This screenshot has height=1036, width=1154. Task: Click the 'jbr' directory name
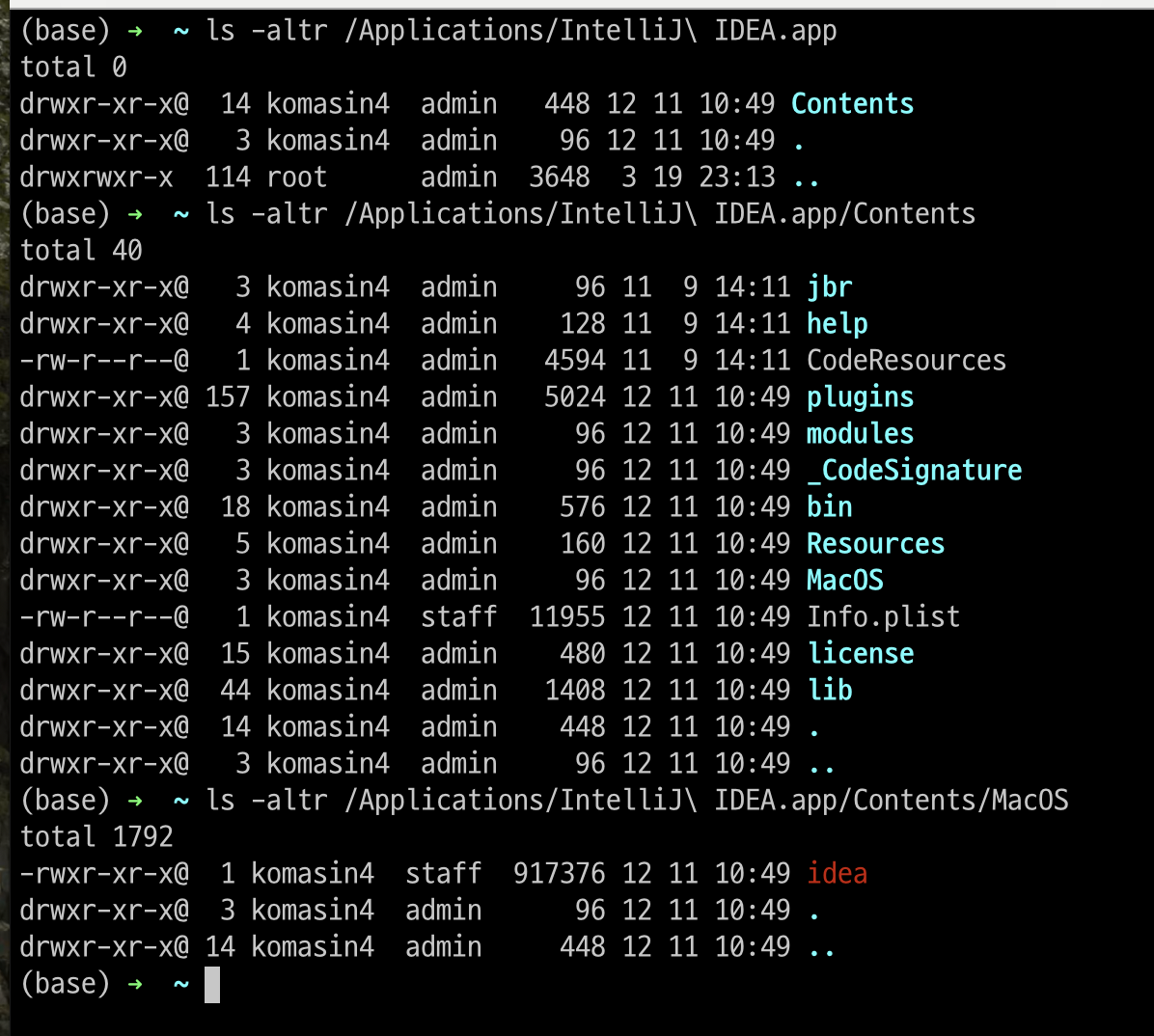tap(830, 286)
